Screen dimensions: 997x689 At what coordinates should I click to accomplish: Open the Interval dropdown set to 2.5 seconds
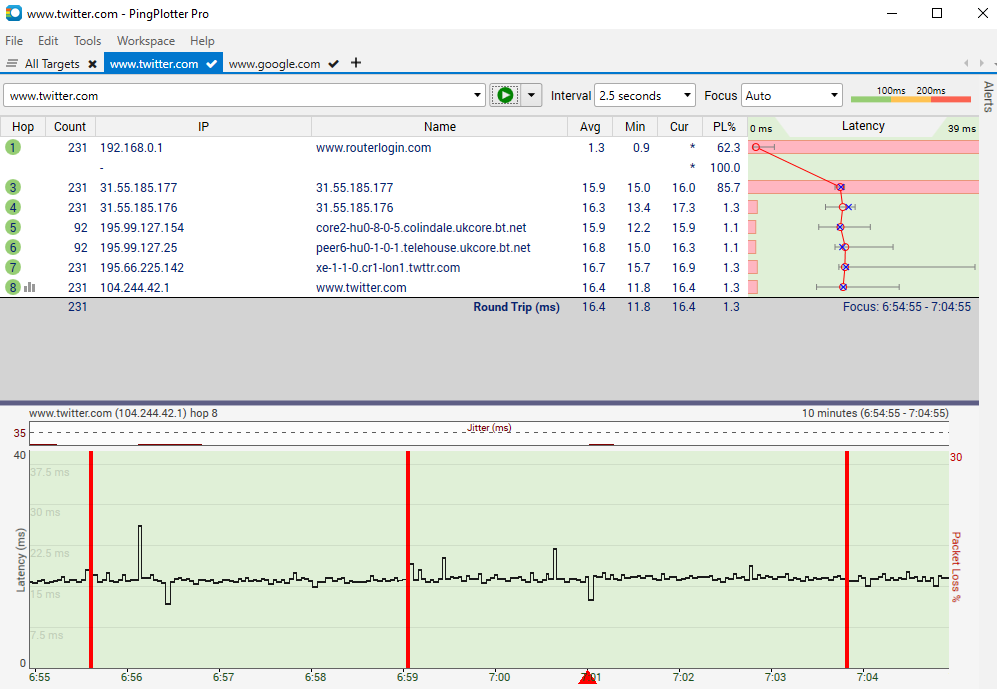point(644,95)
